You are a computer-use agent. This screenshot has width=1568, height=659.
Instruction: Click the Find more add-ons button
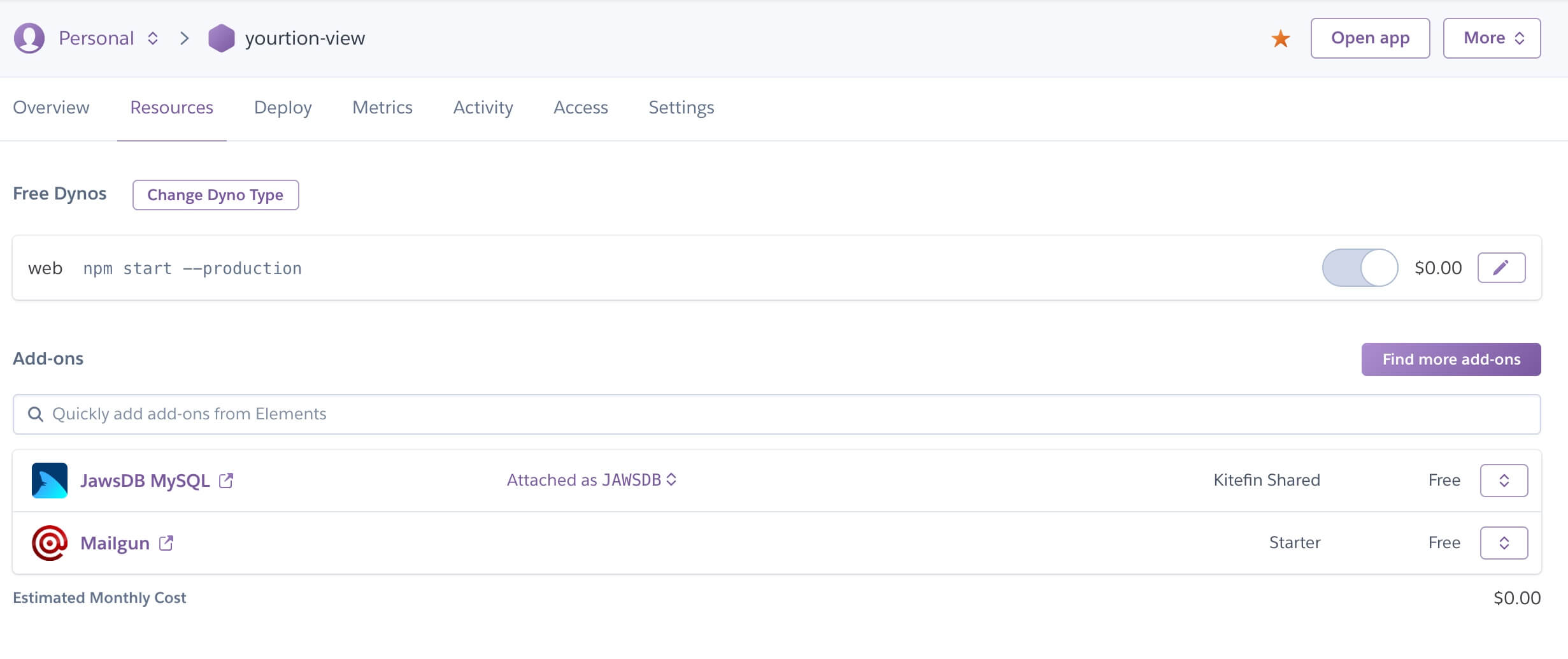(1451, 359)
